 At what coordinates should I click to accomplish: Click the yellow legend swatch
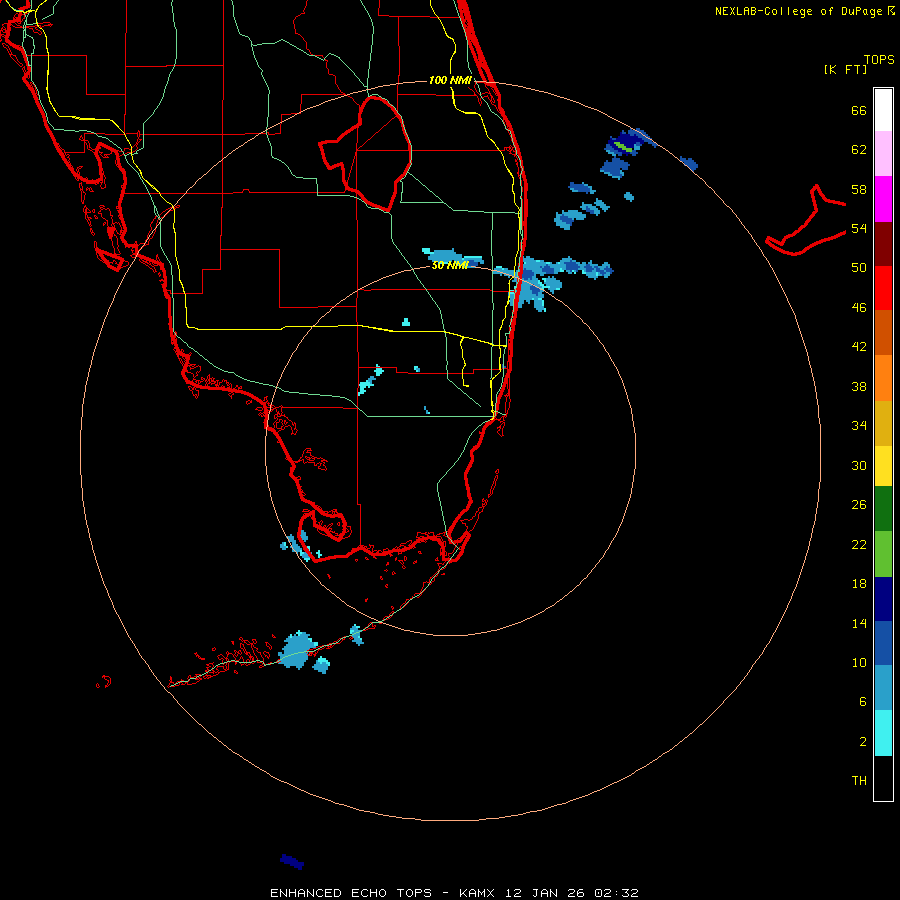tap(883, 466)
